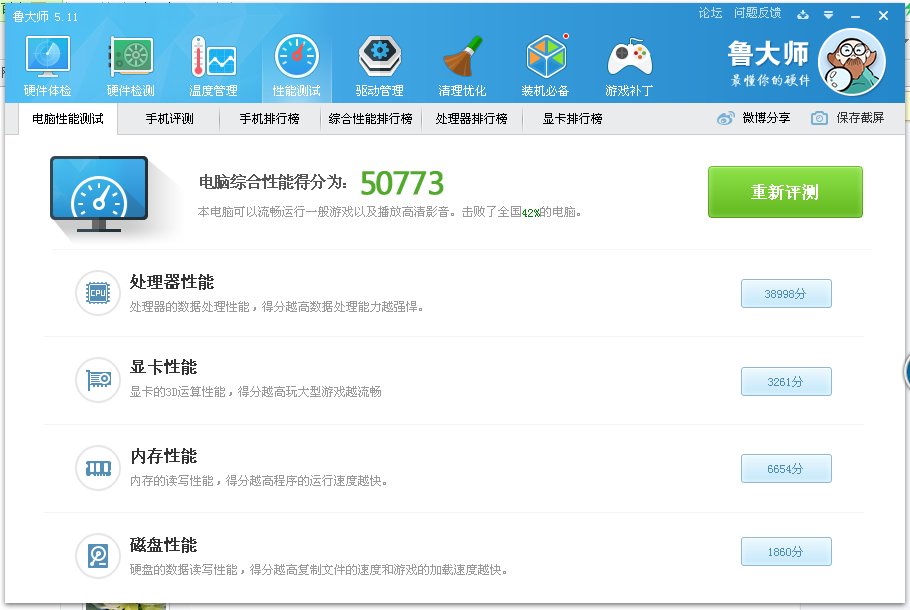Screen dimensions: 910x610
Task: Click the 磁盘性能 heading
Action: click(164, 545)
